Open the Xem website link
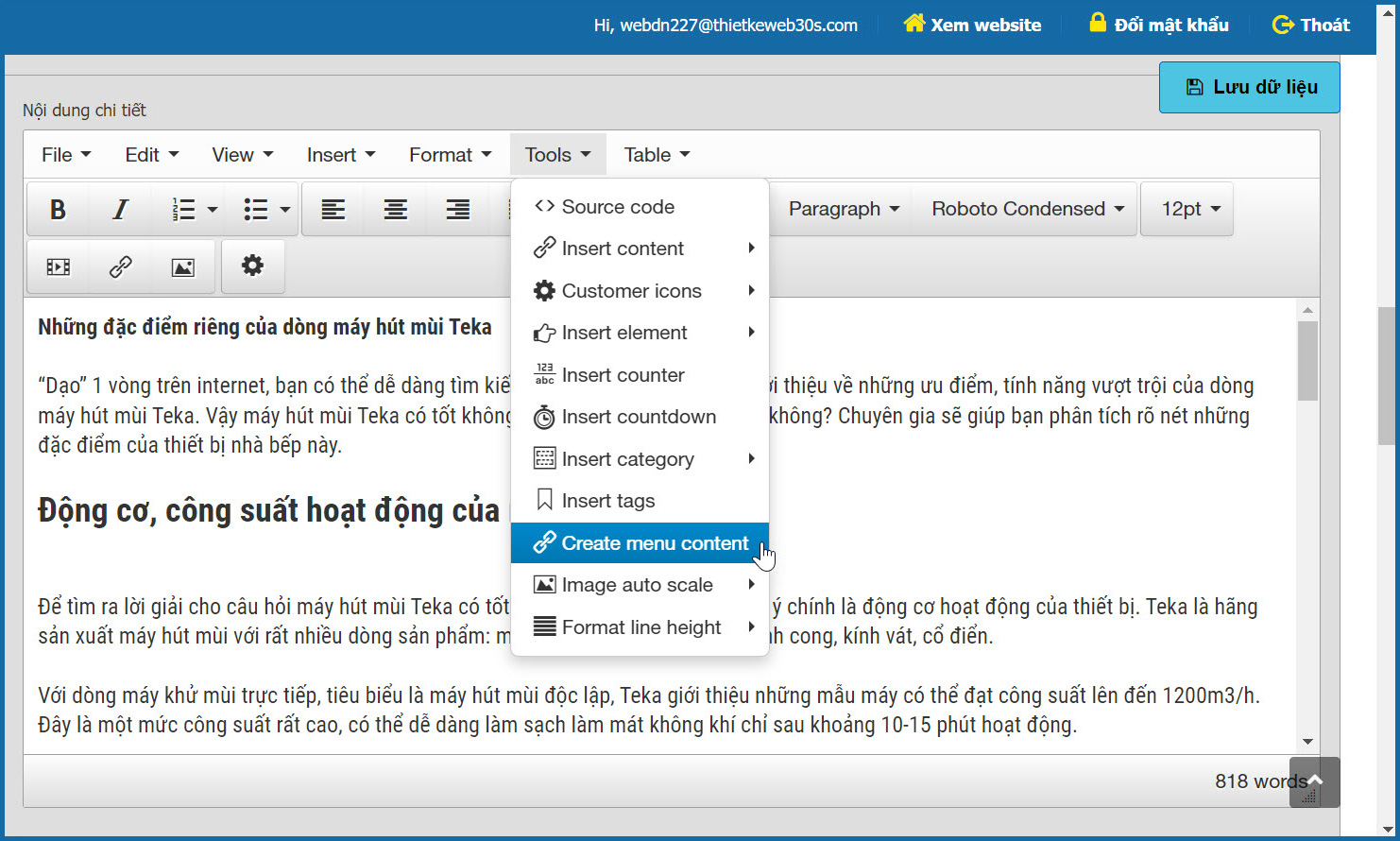The image size is (1400, 841). coord(972,25)
